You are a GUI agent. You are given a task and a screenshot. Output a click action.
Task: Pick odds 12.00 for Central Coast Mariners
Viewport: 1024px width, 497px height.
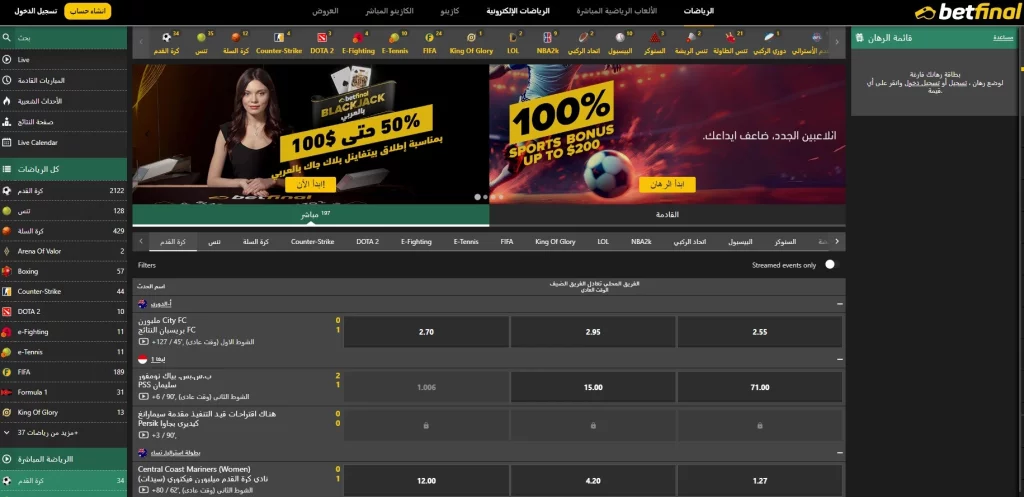[x=426, y=481]
